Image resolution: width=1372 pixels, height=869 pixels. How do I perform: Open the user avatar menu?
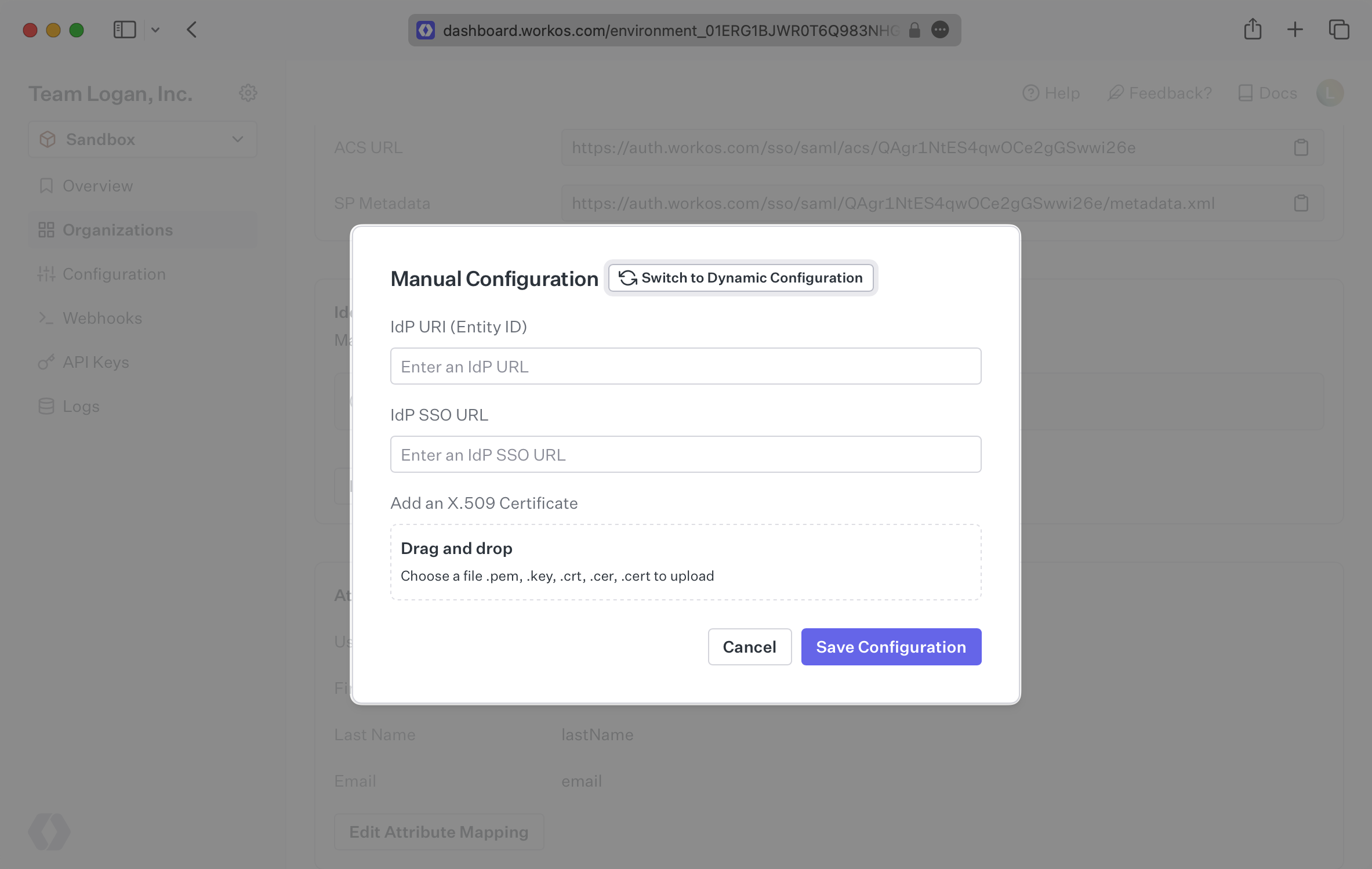pyautogui.click(x=1330, y=93)
